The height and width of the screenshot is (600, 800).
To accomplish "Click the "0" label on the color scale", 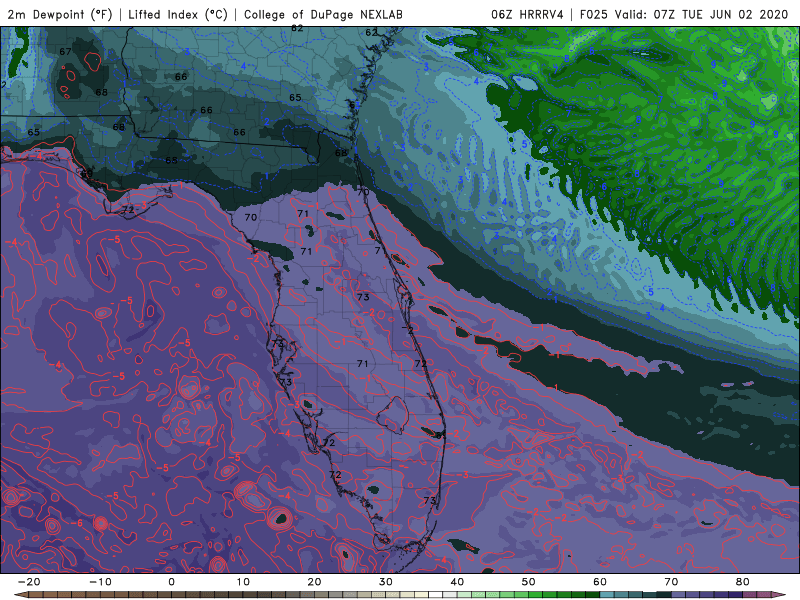I will (171, 582).
